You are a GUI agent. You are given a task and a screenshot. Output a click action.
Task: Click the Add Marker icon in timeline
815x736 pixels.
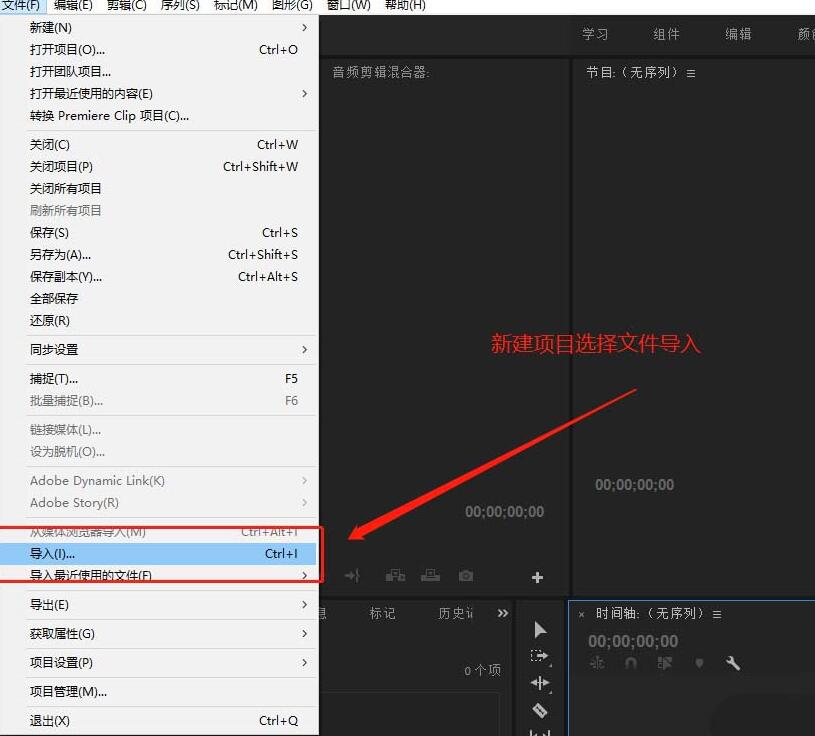pos(700,662)
